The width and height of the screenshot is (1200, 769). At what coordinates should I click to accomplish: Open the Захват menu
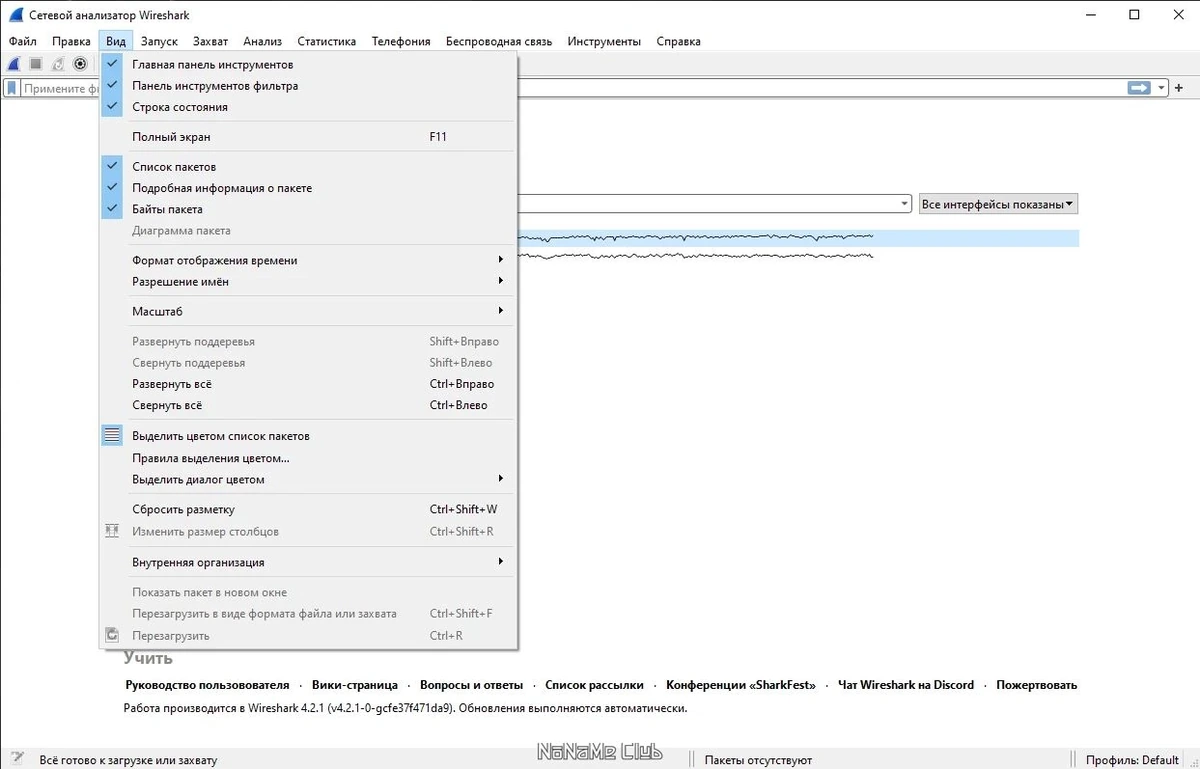pos(210,41)
